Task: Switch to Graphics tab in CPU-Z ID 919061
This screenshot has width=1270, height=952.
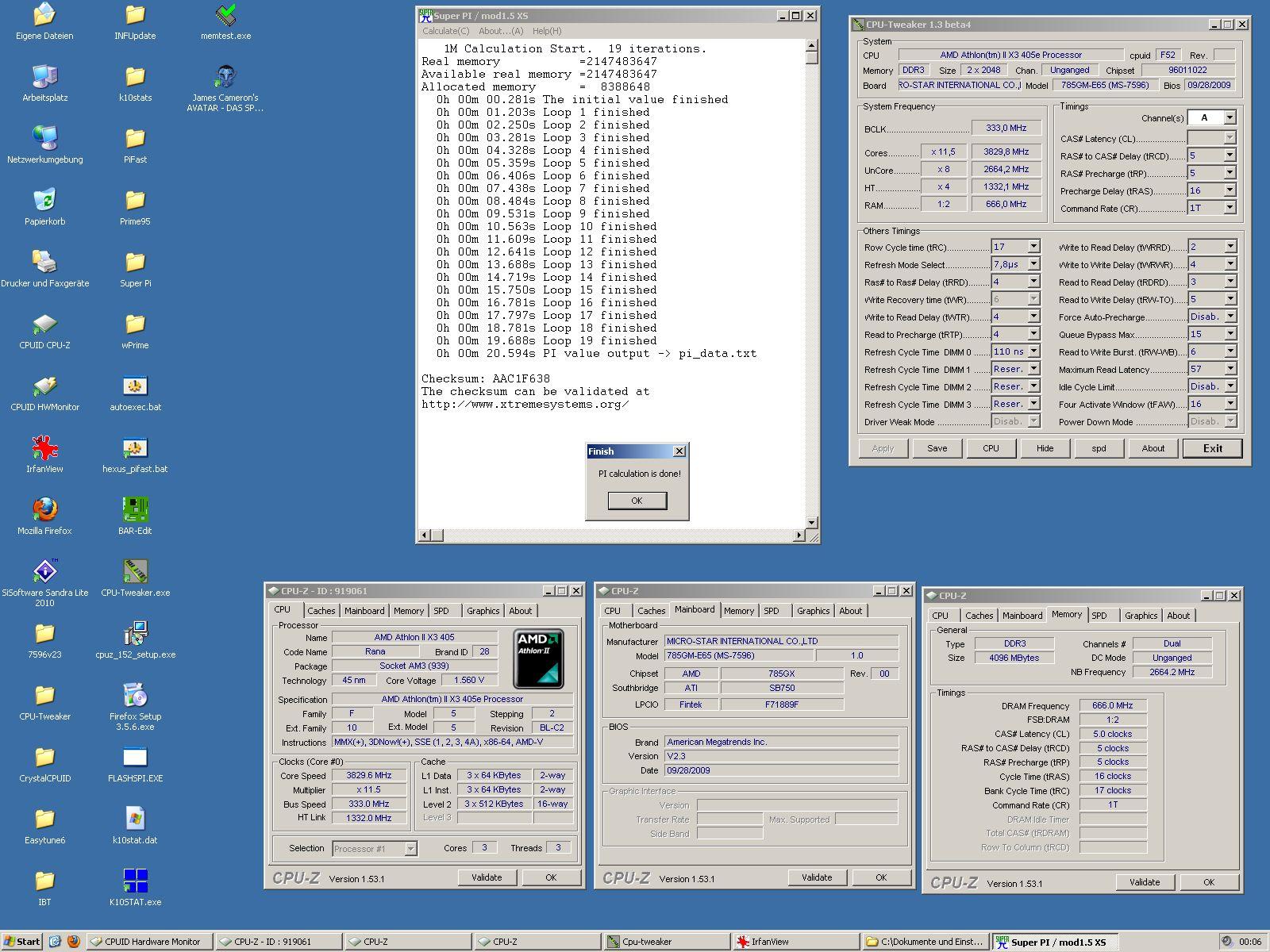Action: [483, 611]
